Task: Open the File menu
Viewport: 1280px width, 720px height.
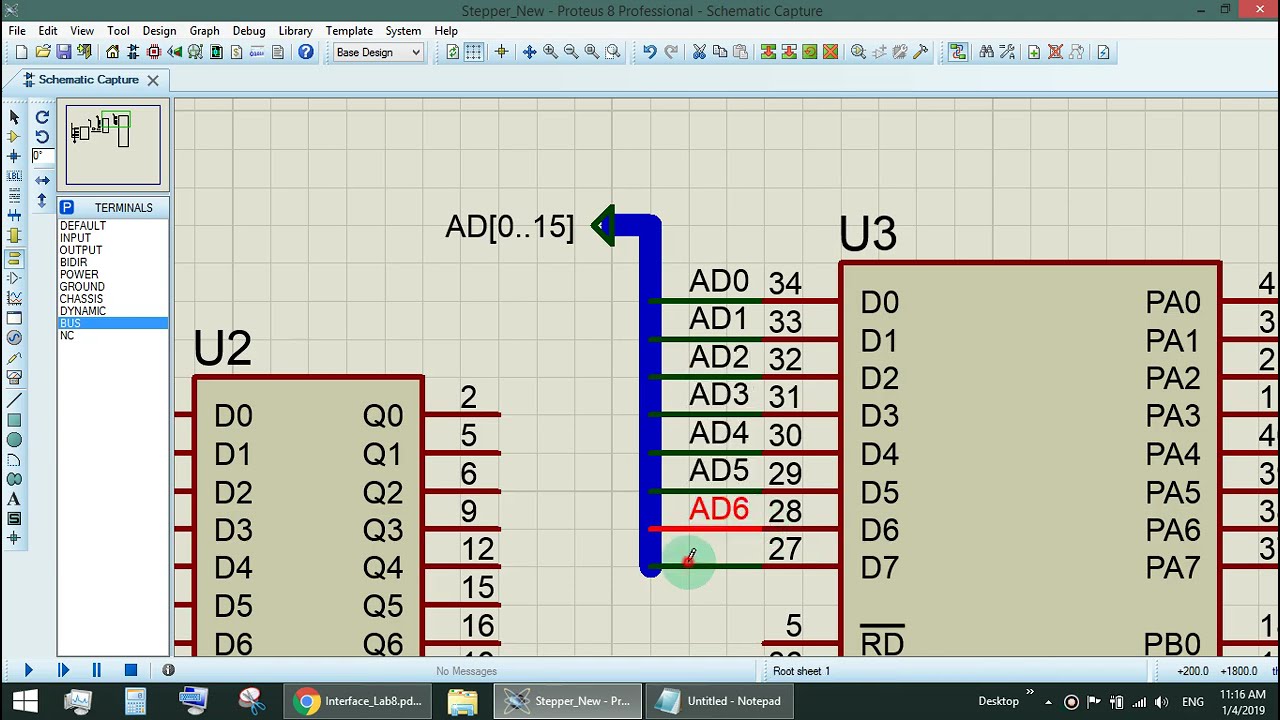Action: pos(17,31)
